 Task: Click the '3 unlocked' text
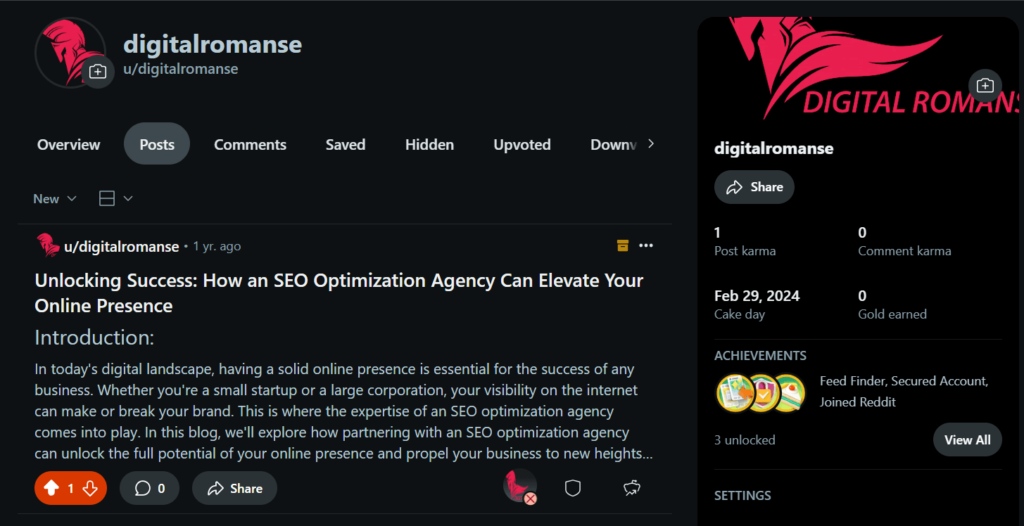744,440
